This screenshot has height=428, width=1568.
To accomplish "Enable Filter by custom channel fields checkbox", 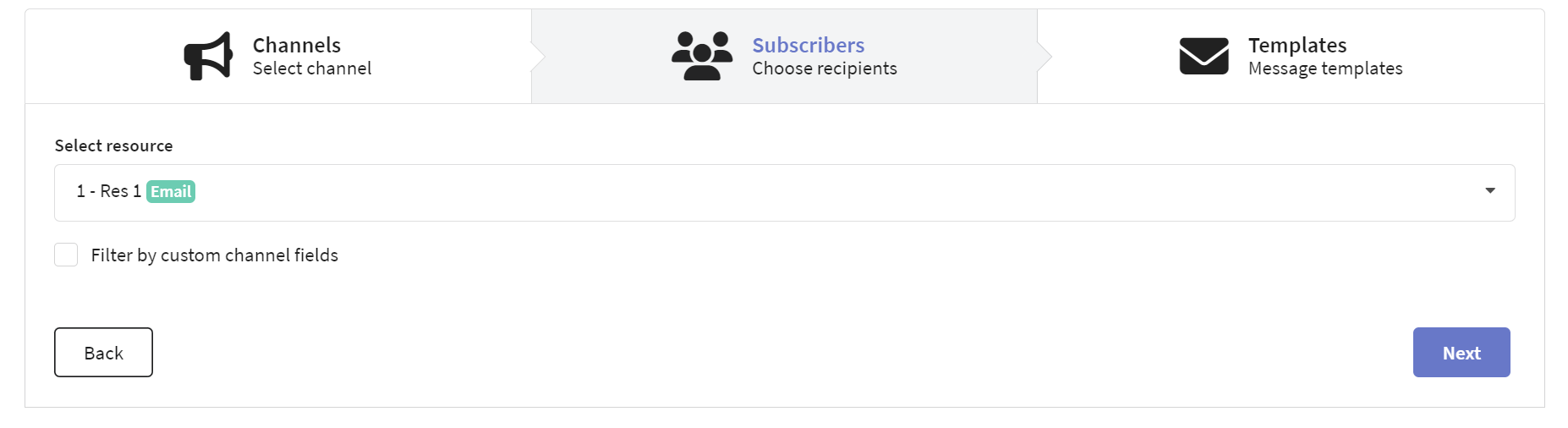I will pyautogui.click(x=66, y=255).
